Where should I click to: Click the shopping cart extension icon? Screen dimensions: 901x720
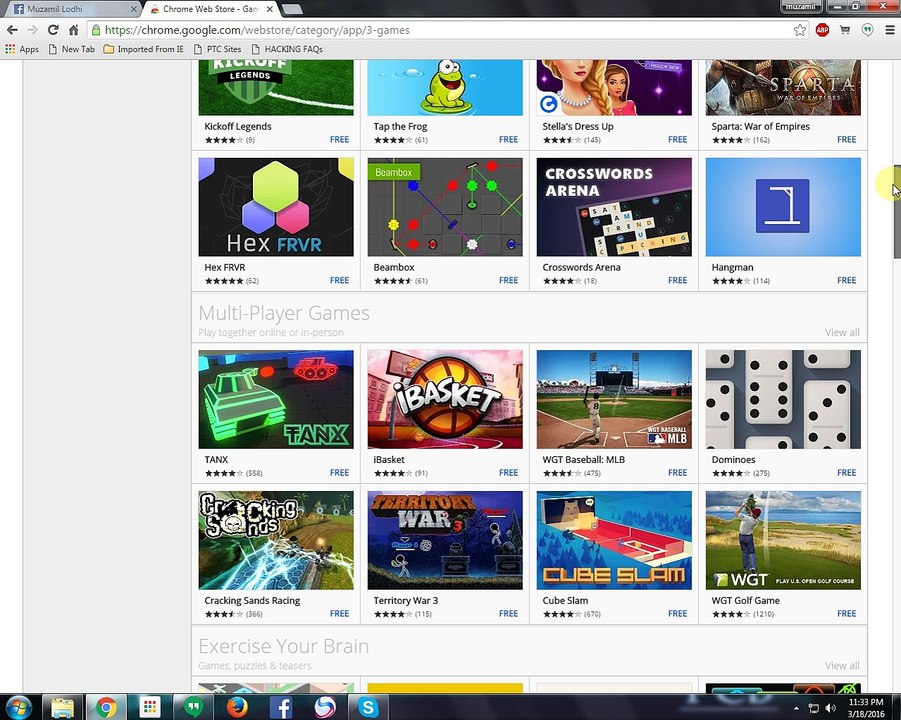click(x=845, y=30)
